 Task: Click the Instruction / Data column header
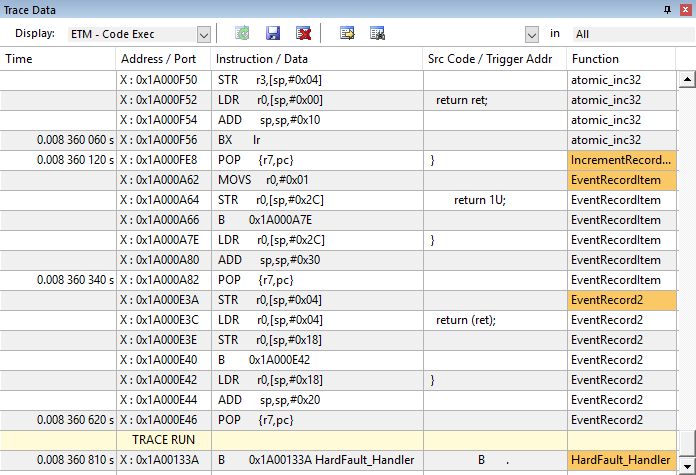coord(317,59)
